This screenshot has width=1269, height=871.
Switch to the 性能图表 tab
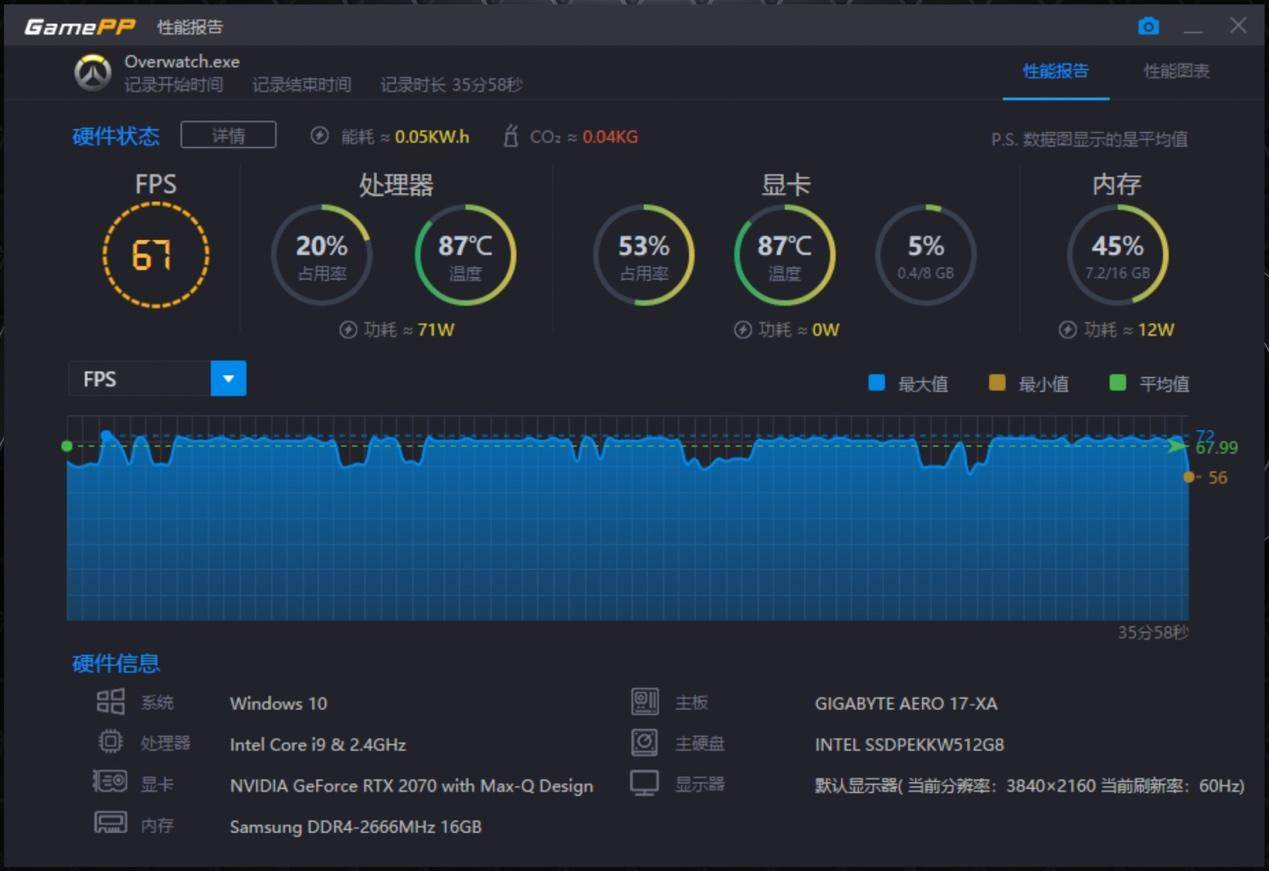tap(1177, 71)
